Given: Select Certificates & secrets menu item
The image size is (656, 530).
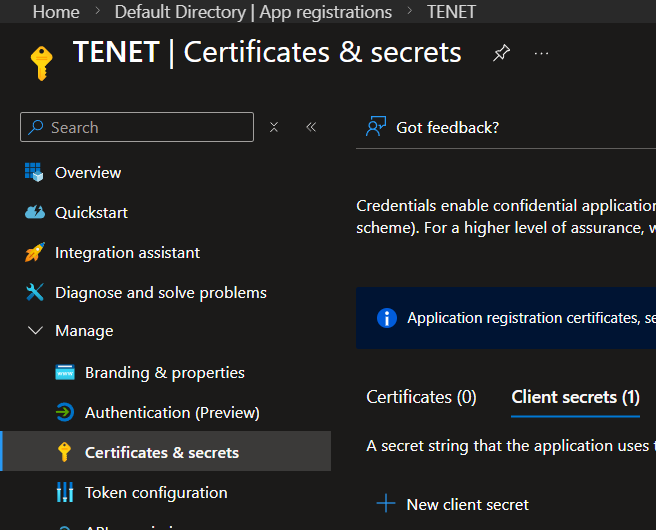Looking at the screenshot, I should click(166, 451).
